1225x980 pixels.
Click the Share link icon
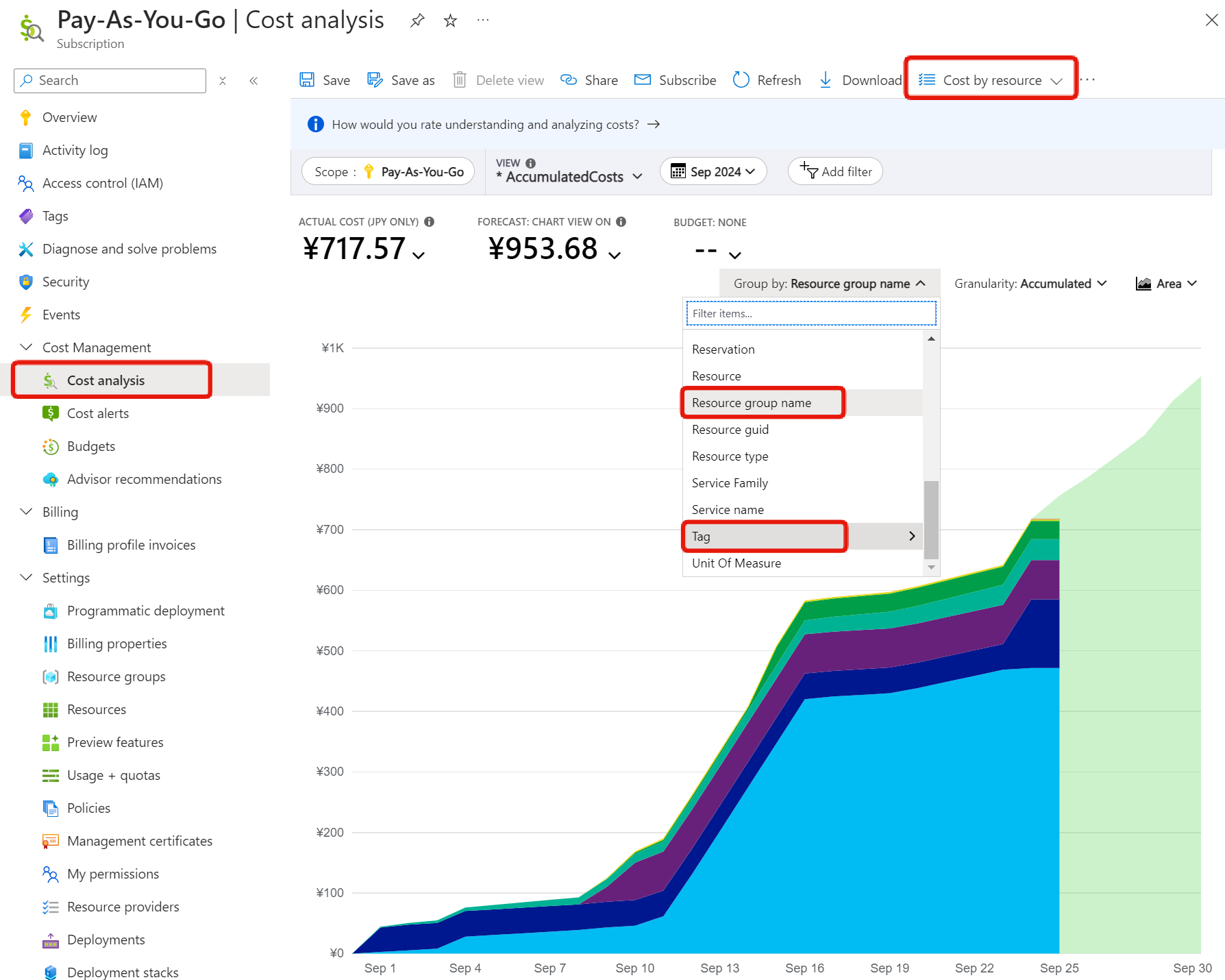tap(569, 80)
